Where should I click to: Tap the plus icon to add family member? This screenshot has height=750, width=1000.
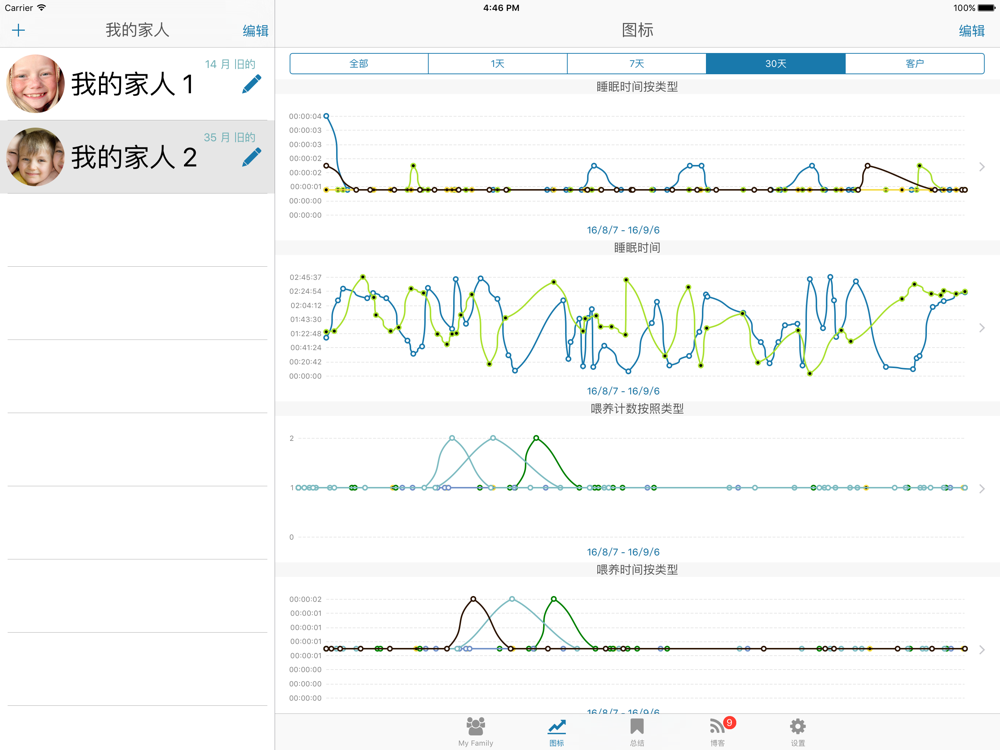coord(18,31)
